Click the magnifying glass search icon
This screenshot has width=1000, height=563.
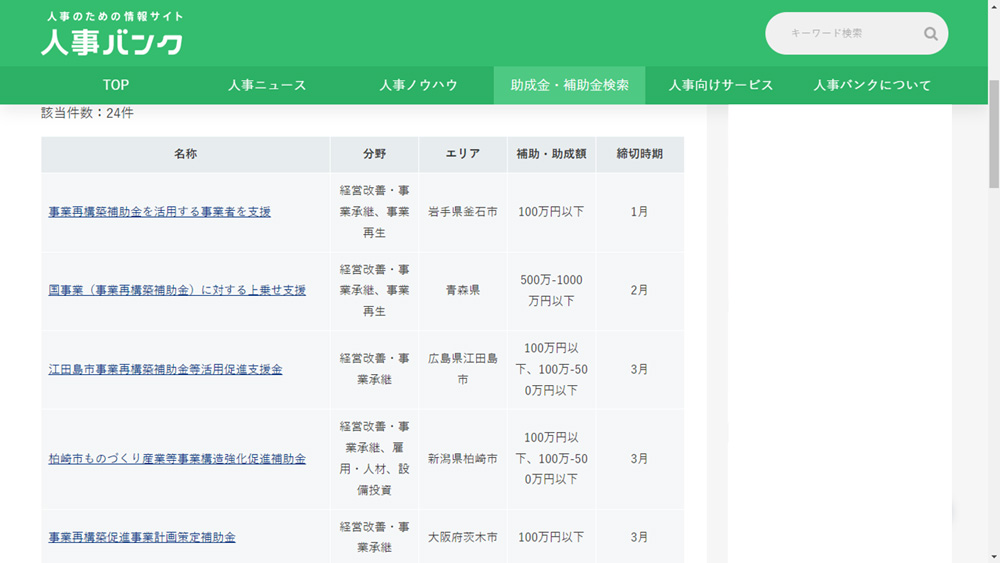(x=930, y=34)
